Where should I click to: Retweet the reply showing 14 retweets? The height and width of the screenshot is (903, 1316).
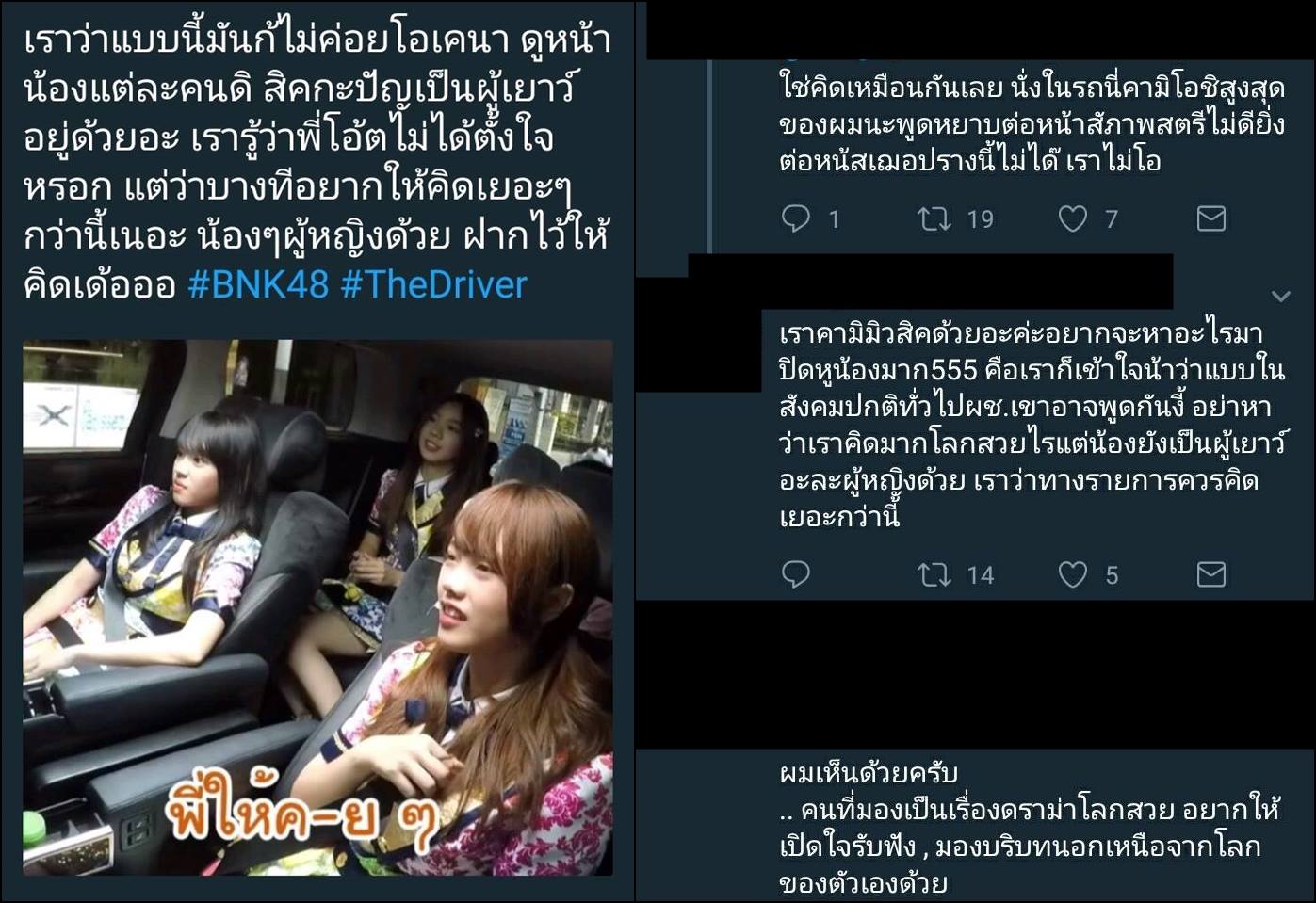coord(934,574)
